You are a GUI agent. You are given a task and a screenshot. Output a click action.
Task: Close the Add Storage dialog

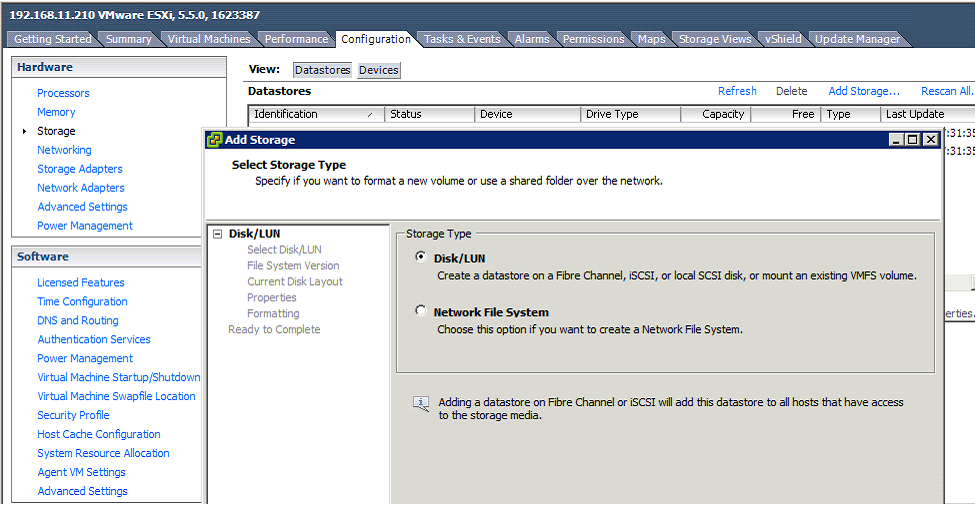click(x=930, y=140)
